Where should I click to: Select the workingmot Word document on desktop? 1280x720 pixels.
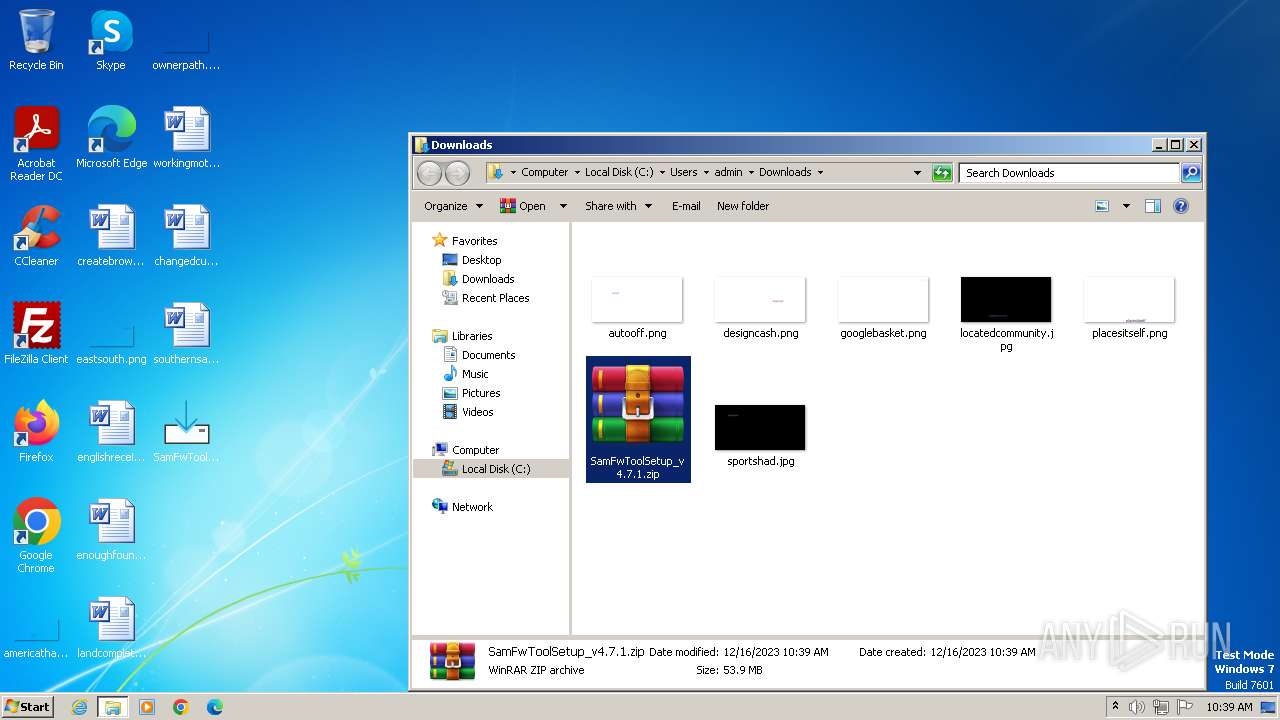(x=186, y=137)
